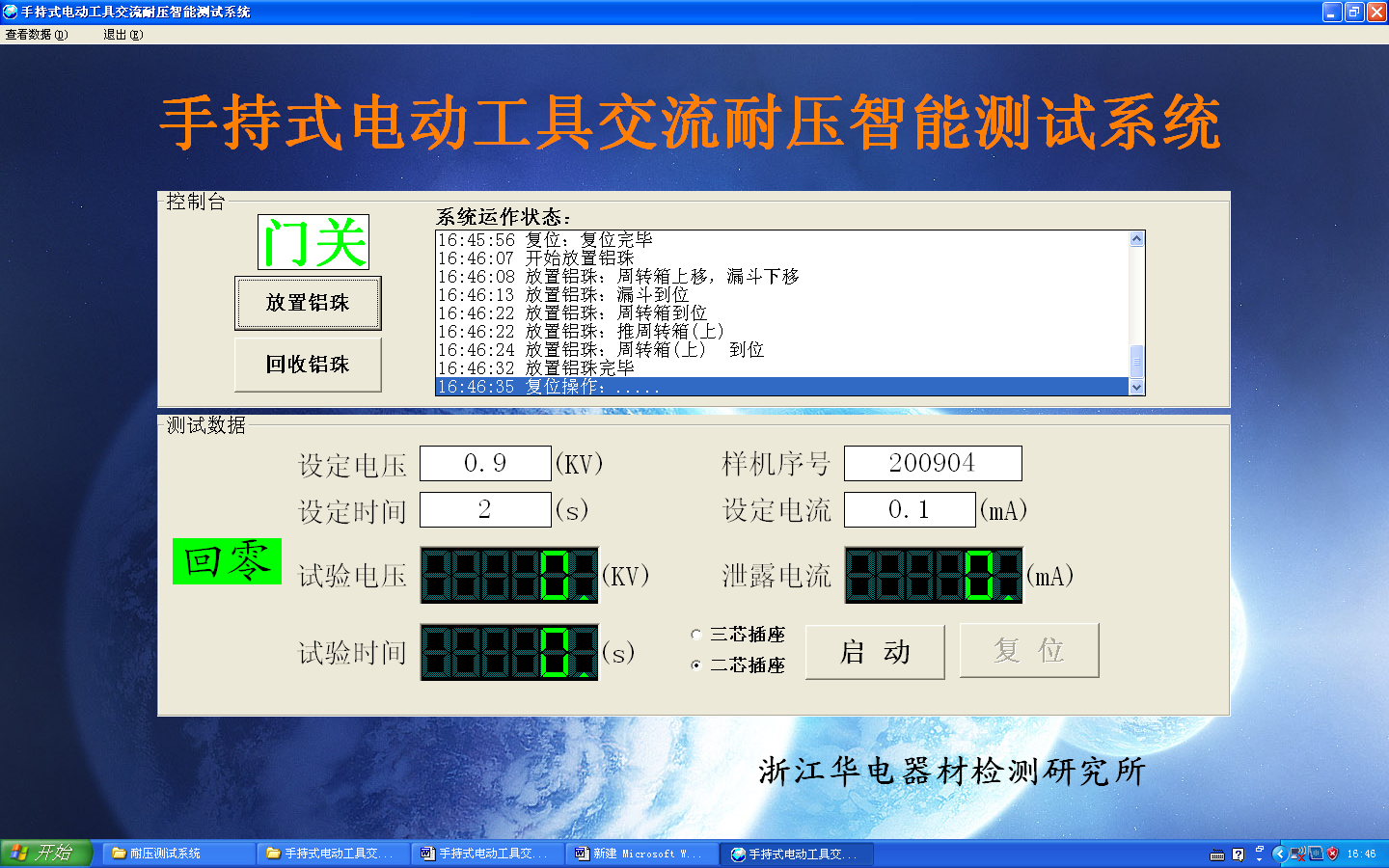
Task: Click the green 回零 status indicator
Action: point(227,561)
